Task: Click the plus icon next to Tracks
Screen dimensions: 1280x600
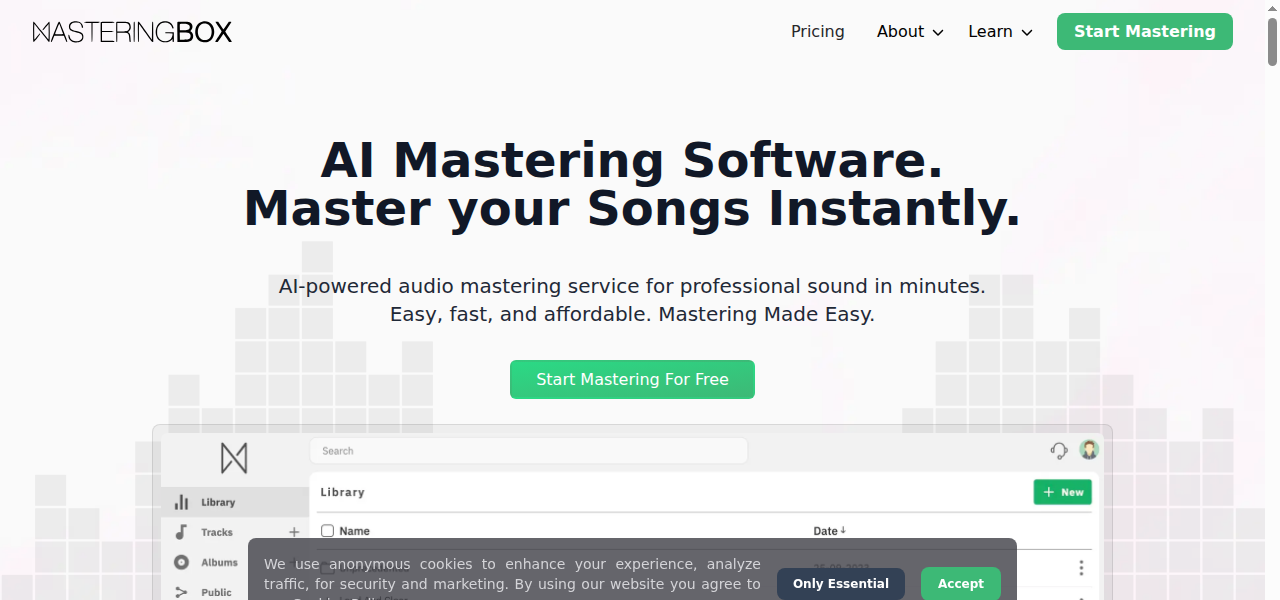Action: point(294,531)
